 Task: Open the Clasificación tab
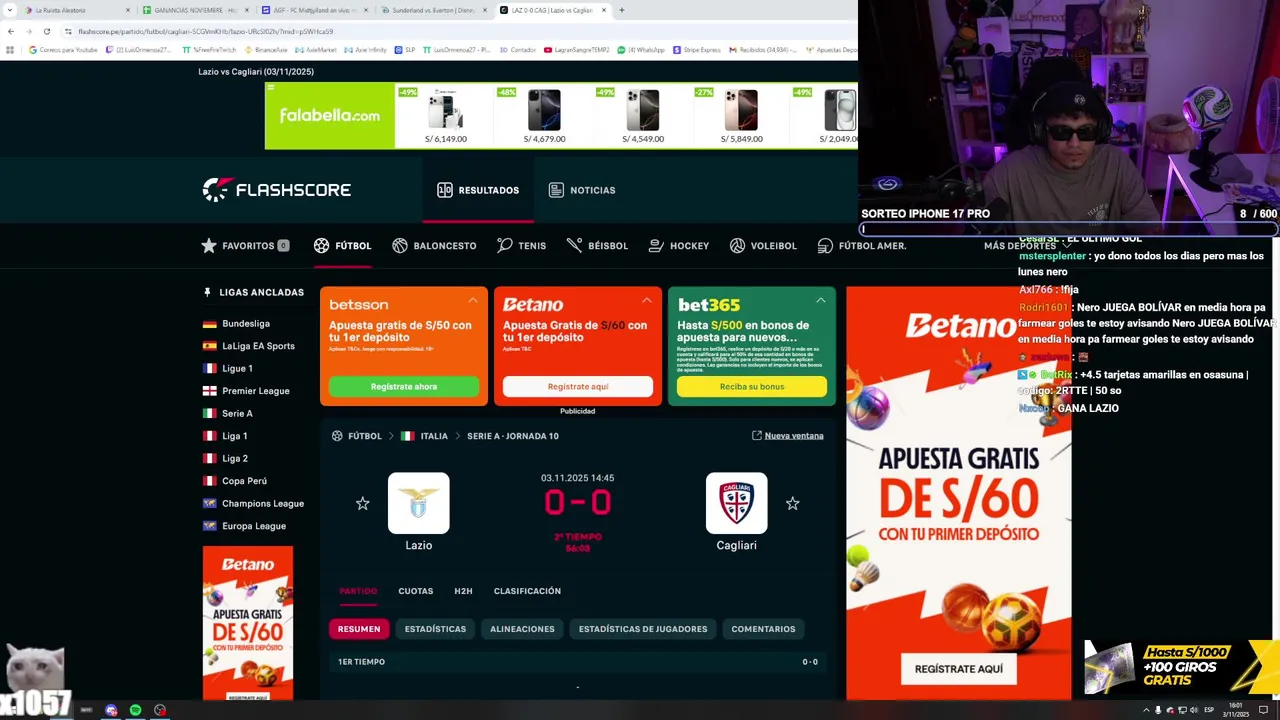tap(527, 591)
